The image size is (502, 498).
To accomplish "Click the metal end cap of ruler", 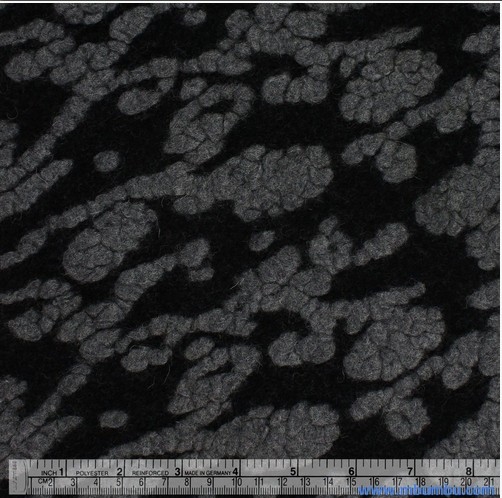I will [18, 477].
